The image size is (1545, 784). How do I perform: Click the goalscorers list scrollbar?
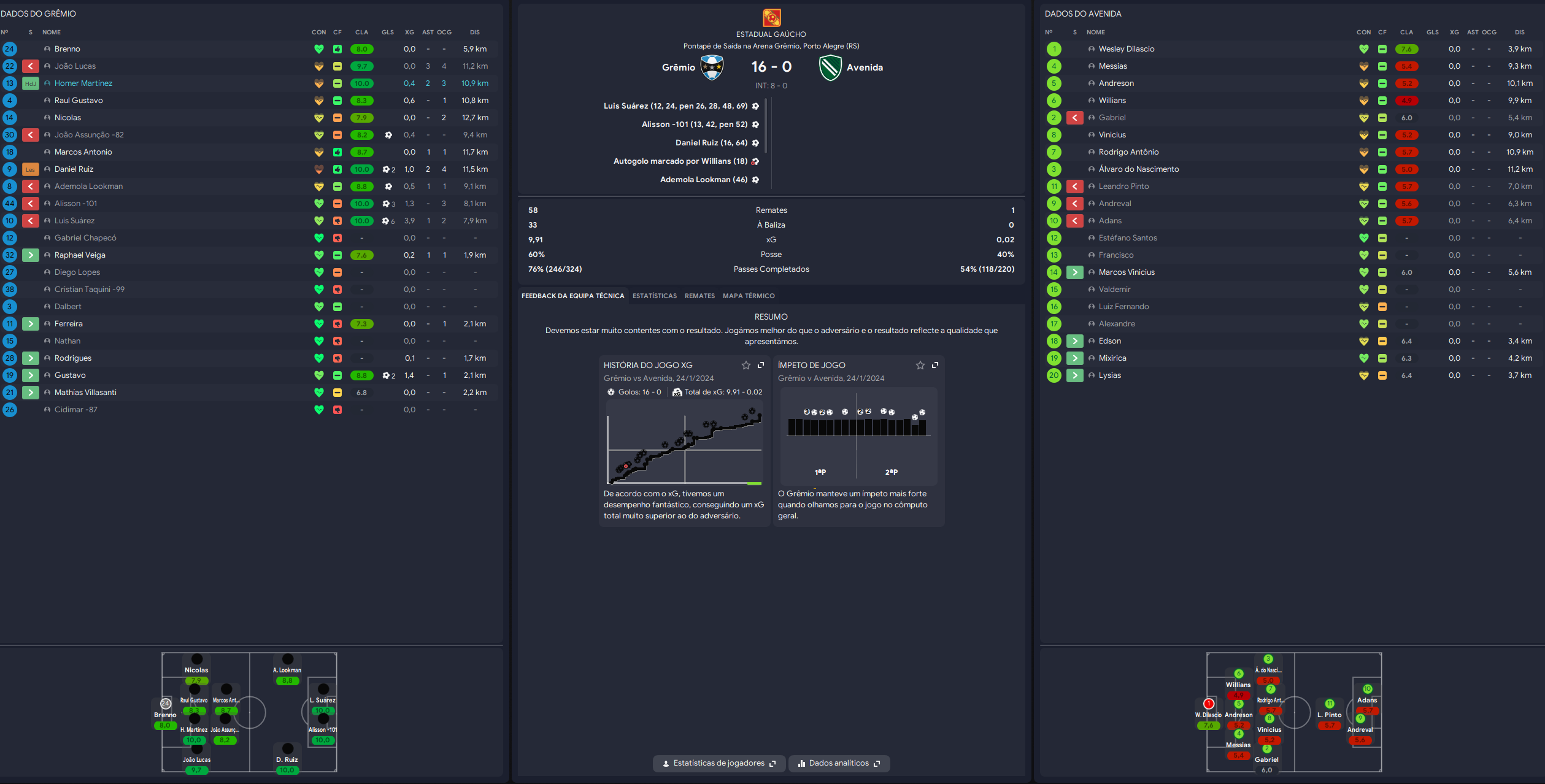point(766,126)
